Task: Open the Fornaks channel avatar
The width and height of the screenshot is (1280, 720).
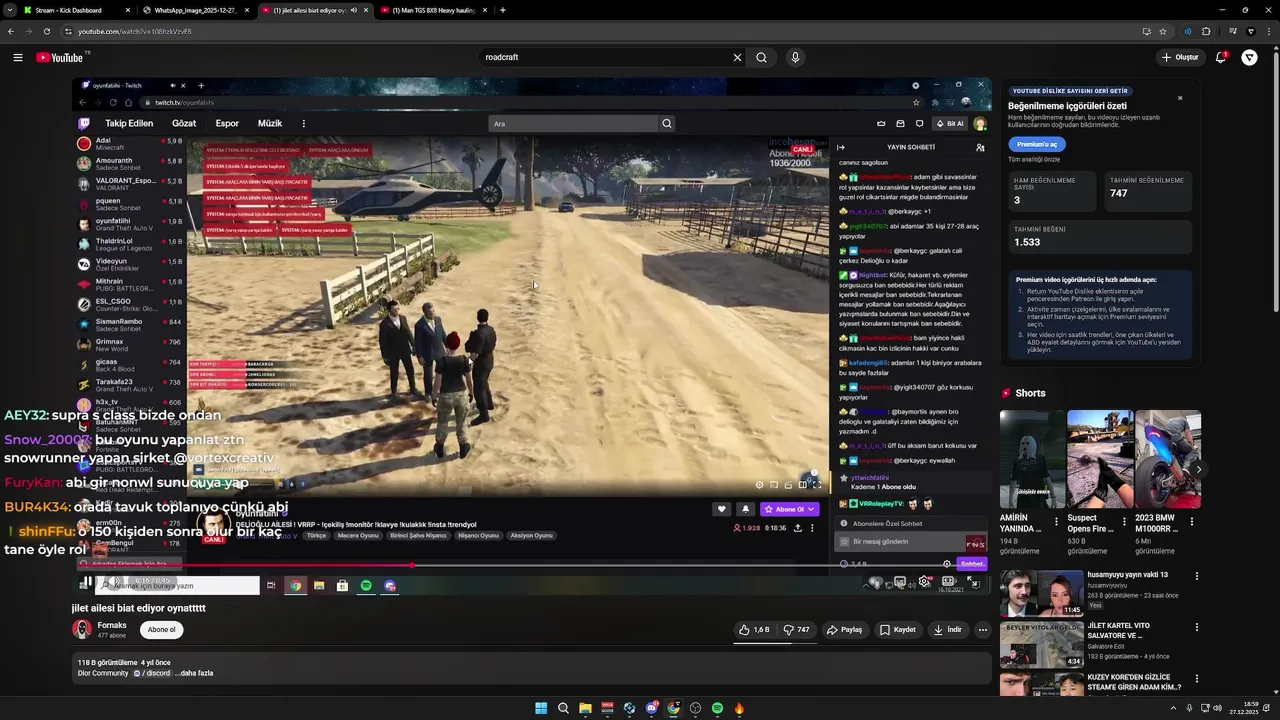Action: click(82, 629)
